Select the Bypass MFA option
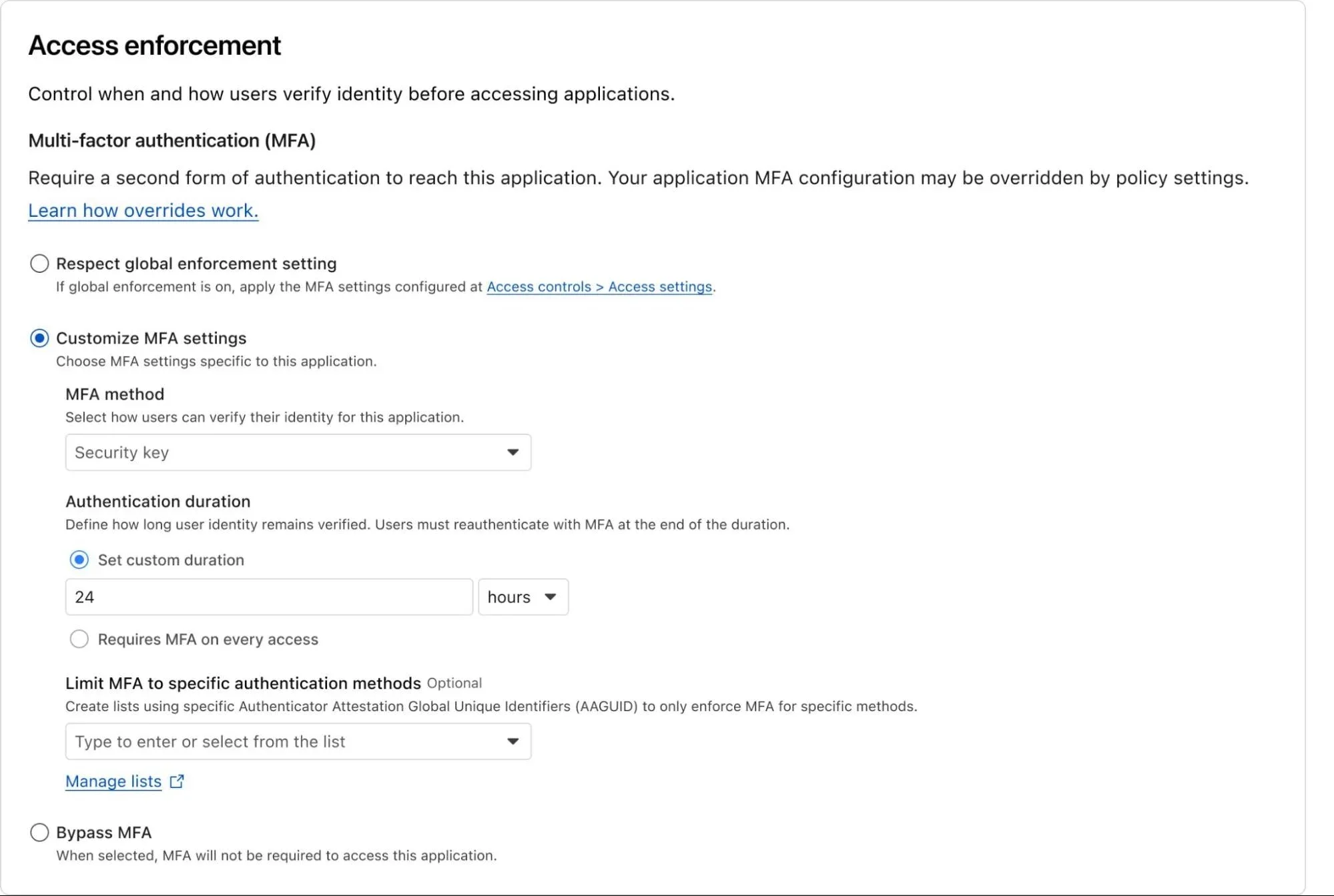1334x896 pixels. (x=39, y=833)
